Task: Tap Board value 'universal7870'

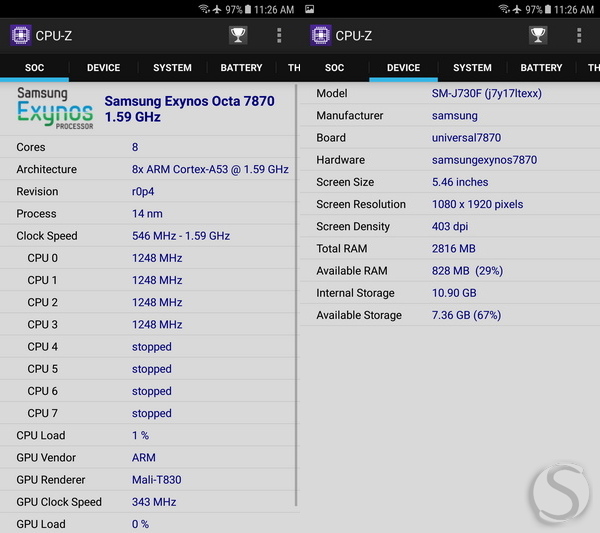Action: [x=466, y=138]
